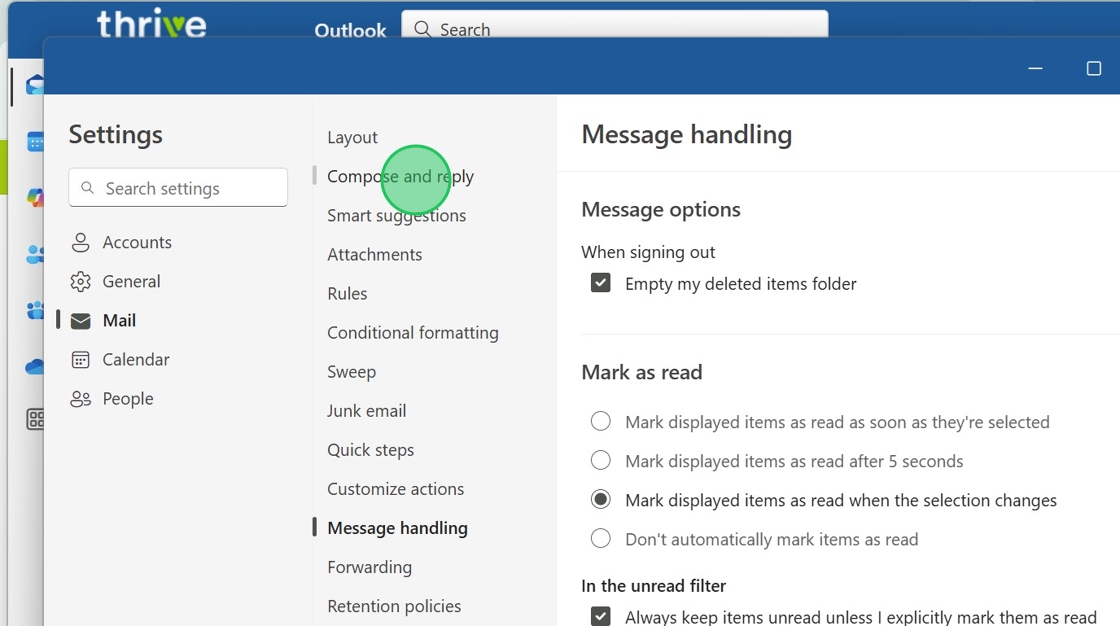Viewport: 1120px width, 626px height.
Task: Open OneDrive from the app rail
Action: click(35, 367)
